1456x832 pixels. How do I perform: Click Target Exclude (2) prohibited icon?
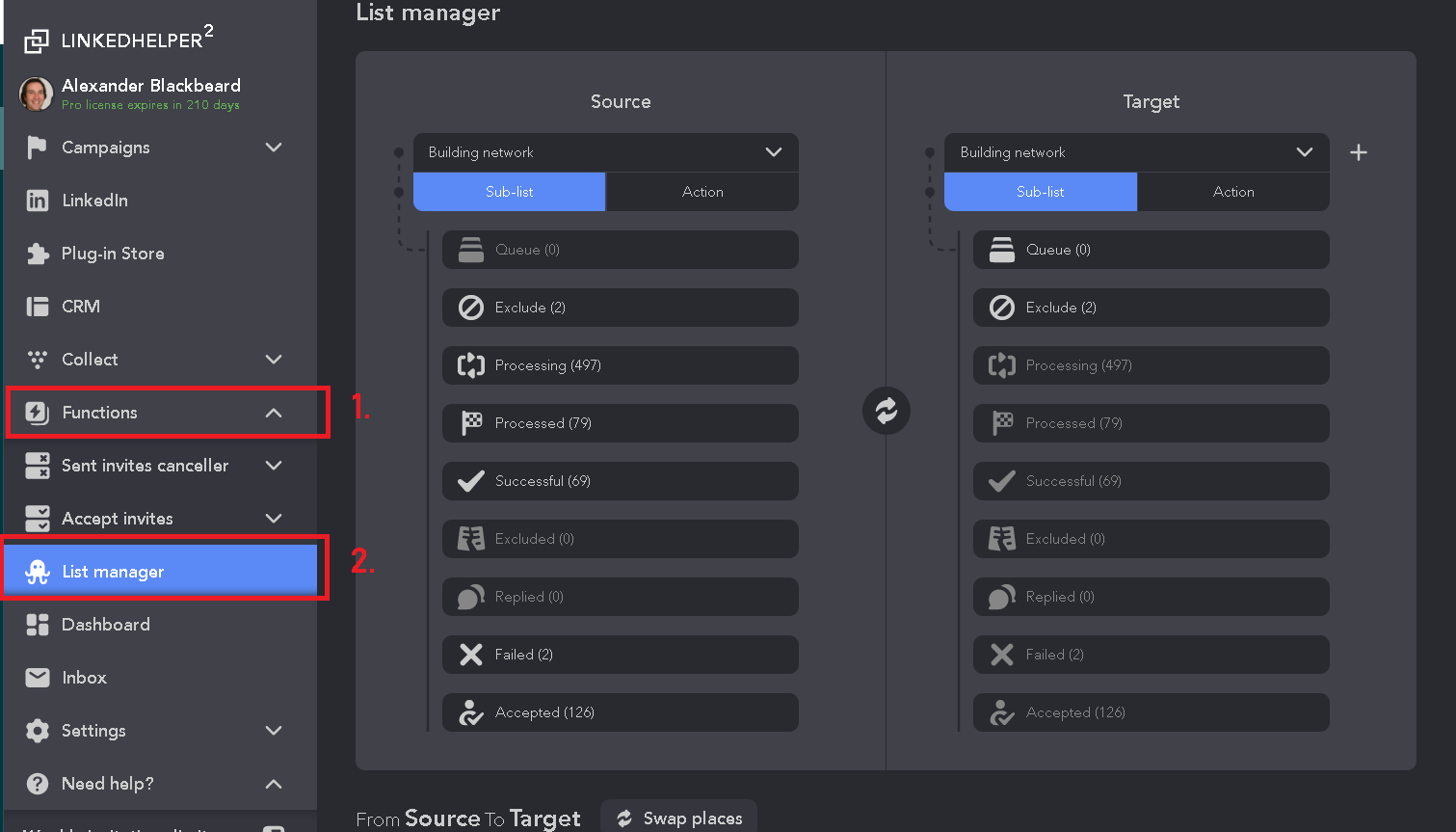coord(1002,308)
